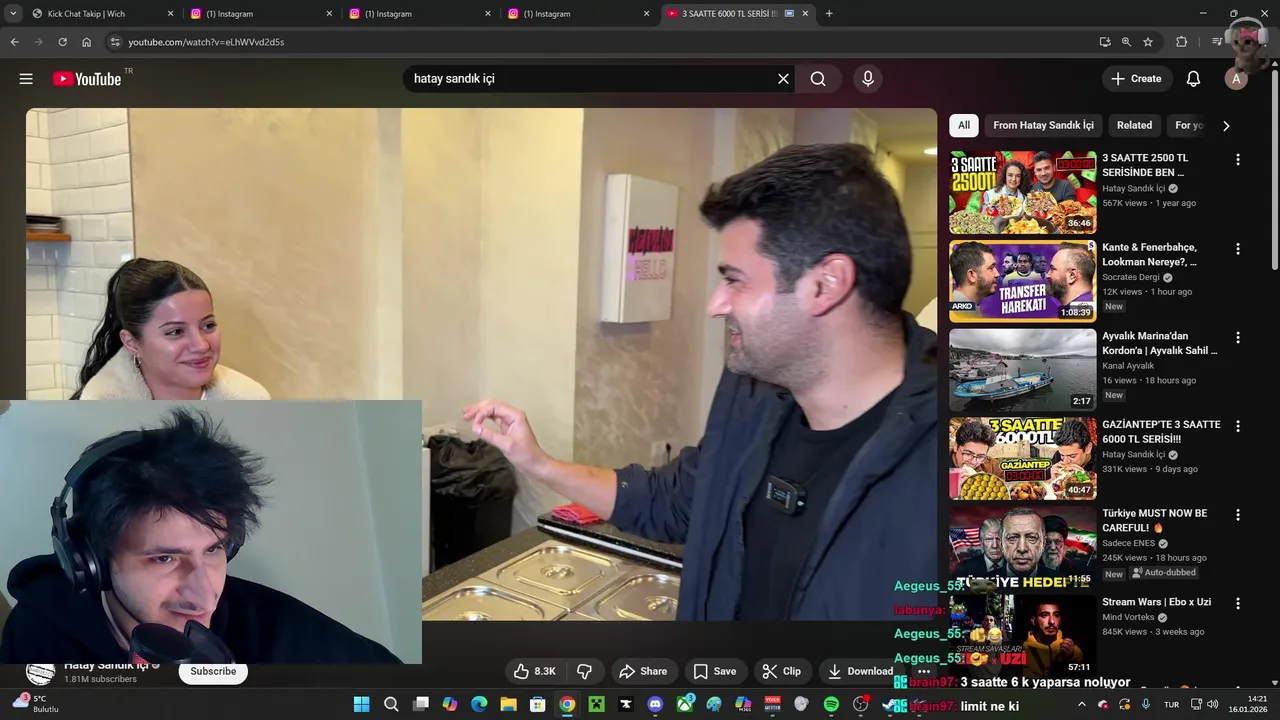Go to the browser home page
Viewport: 1280px width, 720px height.
(87, 42)
